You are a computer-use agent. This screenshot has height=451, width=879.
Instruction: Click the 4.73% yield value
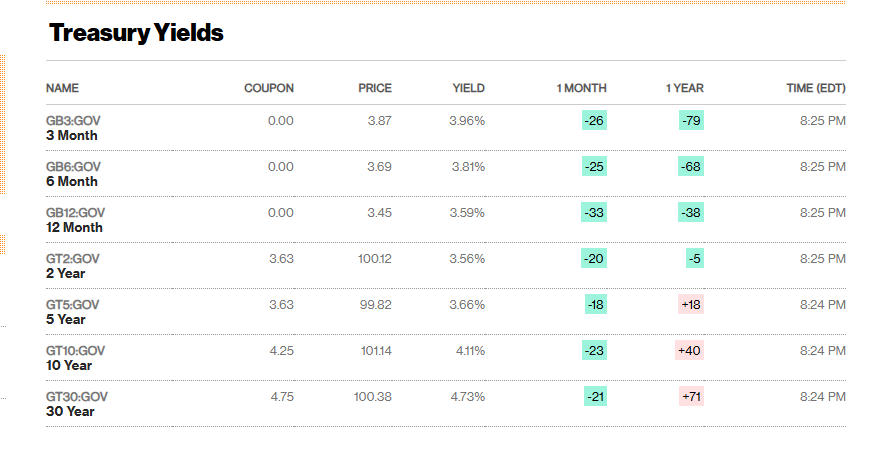(467, 397)
